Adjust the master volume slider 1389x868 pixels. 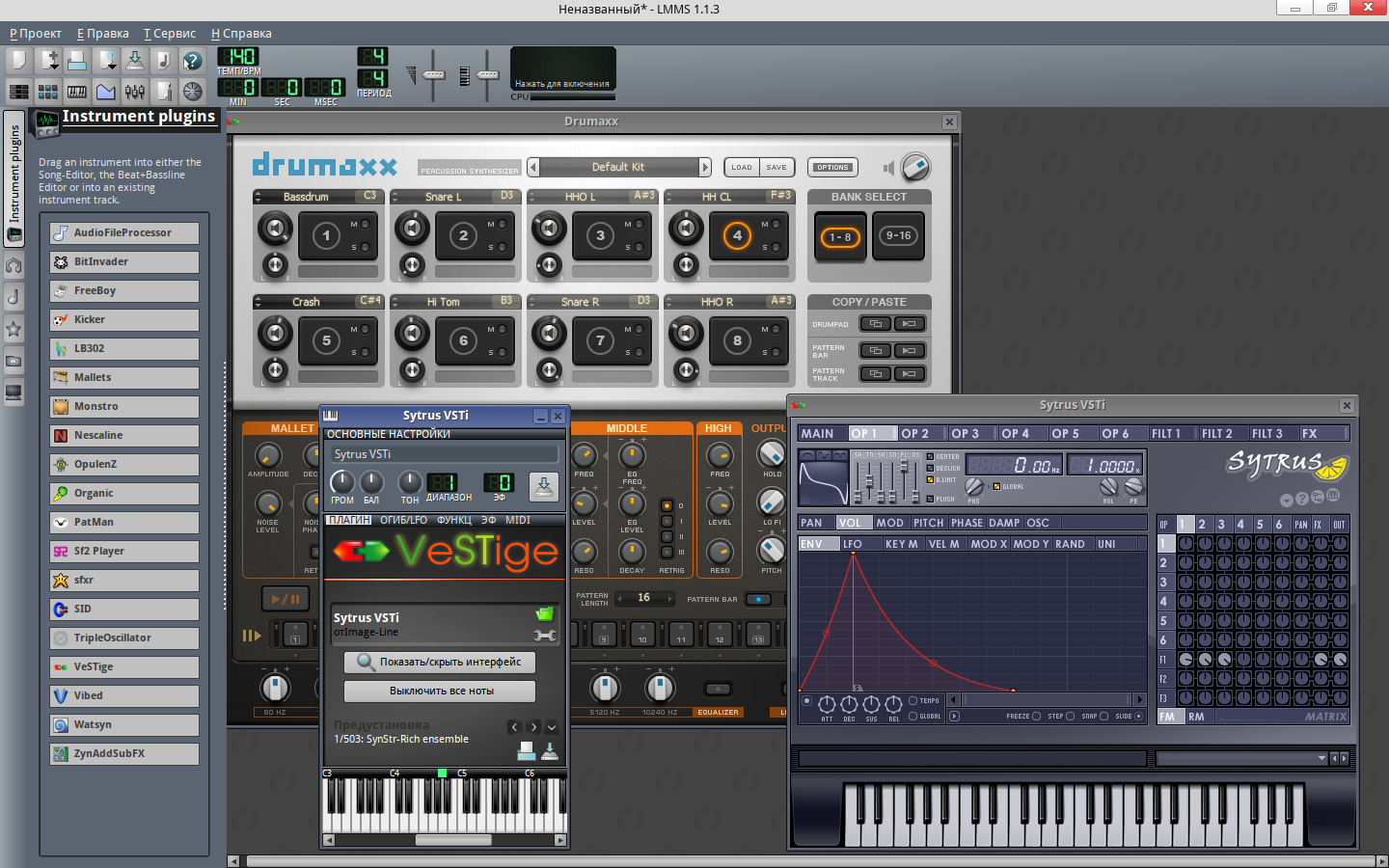[433, 74]
